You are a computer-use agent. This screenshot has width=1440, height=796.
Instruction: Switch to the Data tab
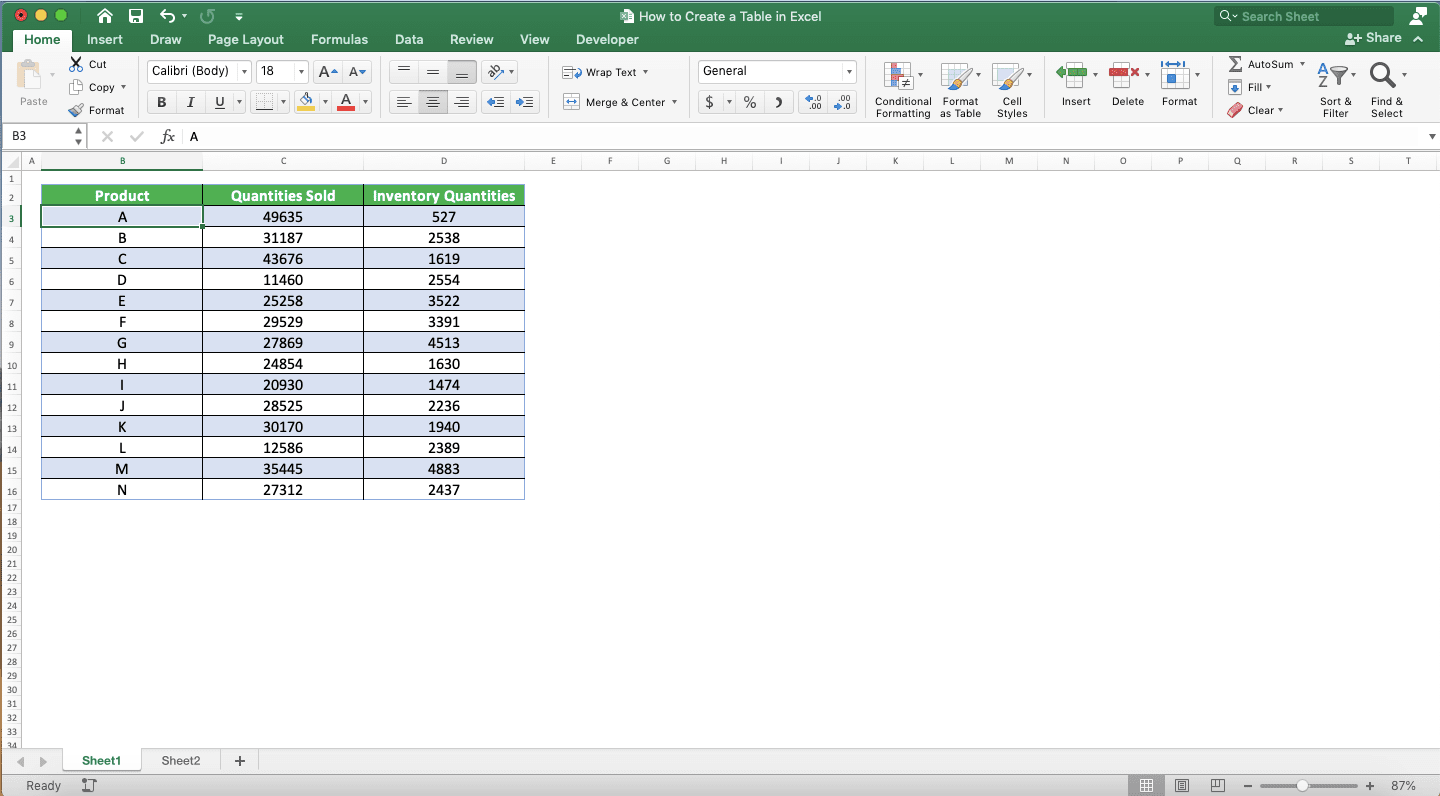(x=409, y=39)
